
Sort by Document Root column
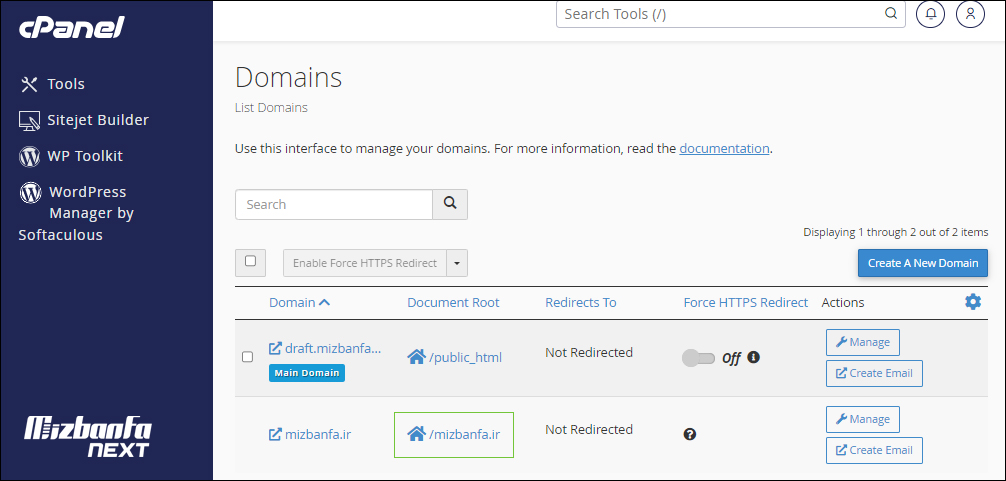tap(453, 303)
